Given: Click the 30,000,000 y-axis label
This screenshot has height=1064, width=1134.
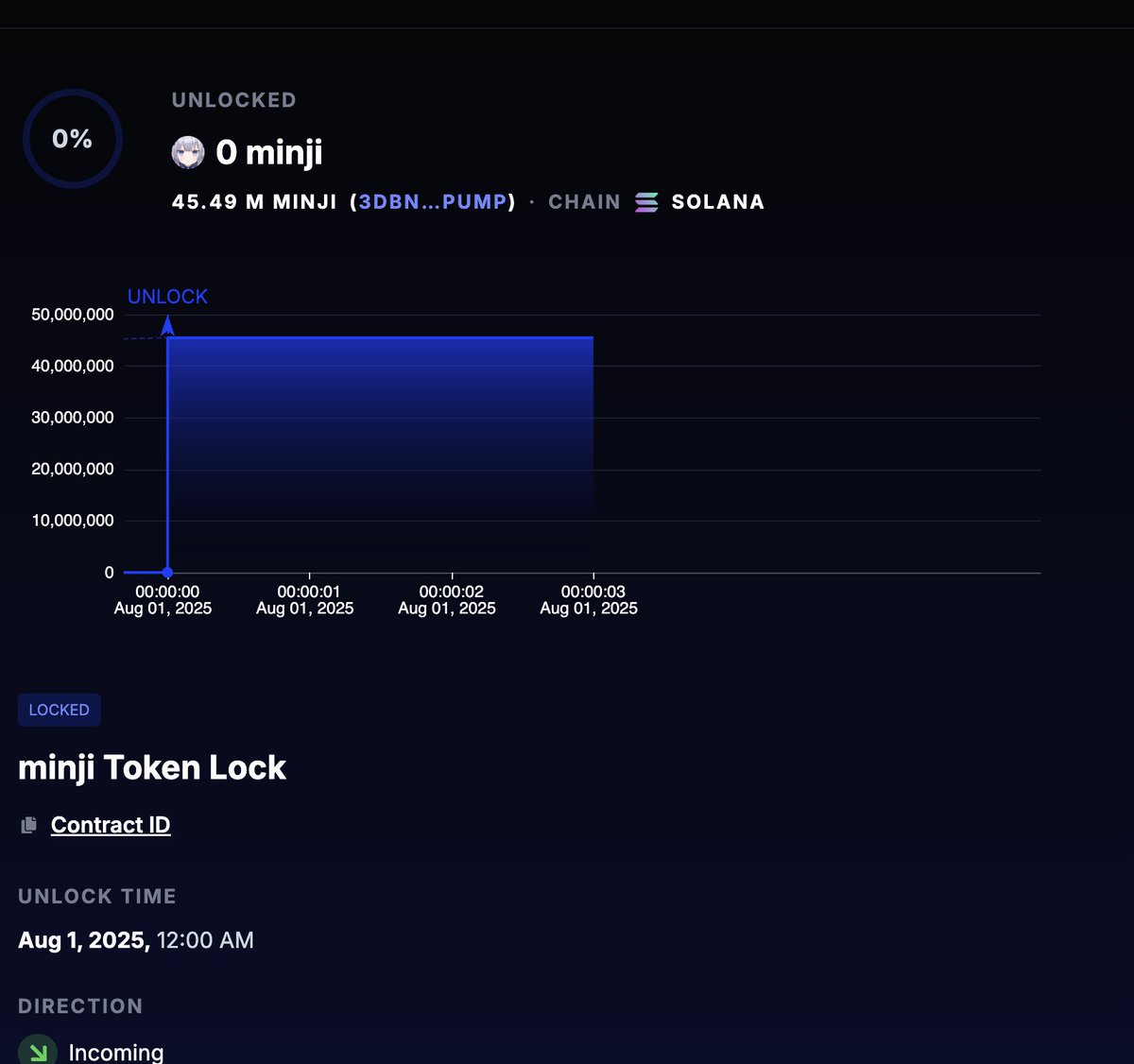Looking at the screenshot, I should coord(73,418).
